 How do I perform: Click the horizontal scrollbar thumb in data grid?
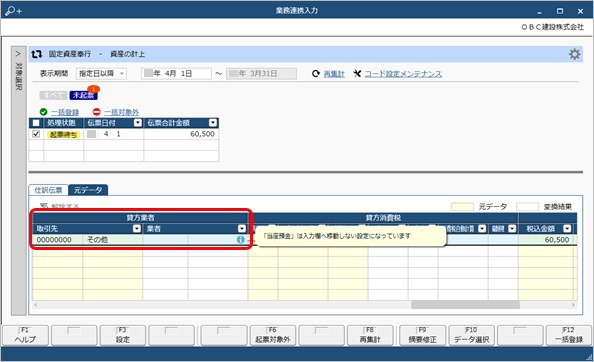point(465,304)
